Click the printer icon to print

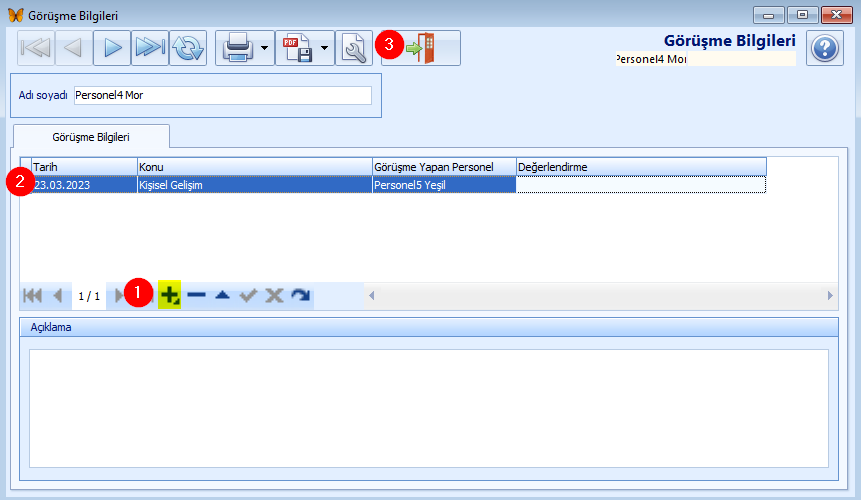237,48
